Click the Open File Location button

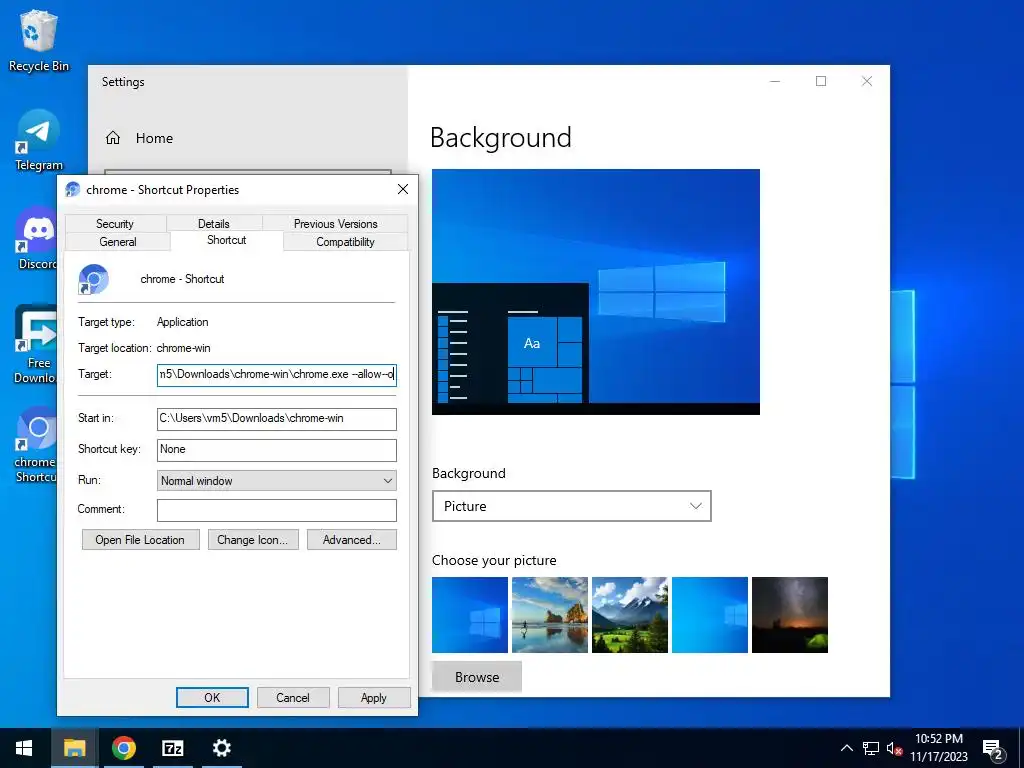[x=140, y=539]
